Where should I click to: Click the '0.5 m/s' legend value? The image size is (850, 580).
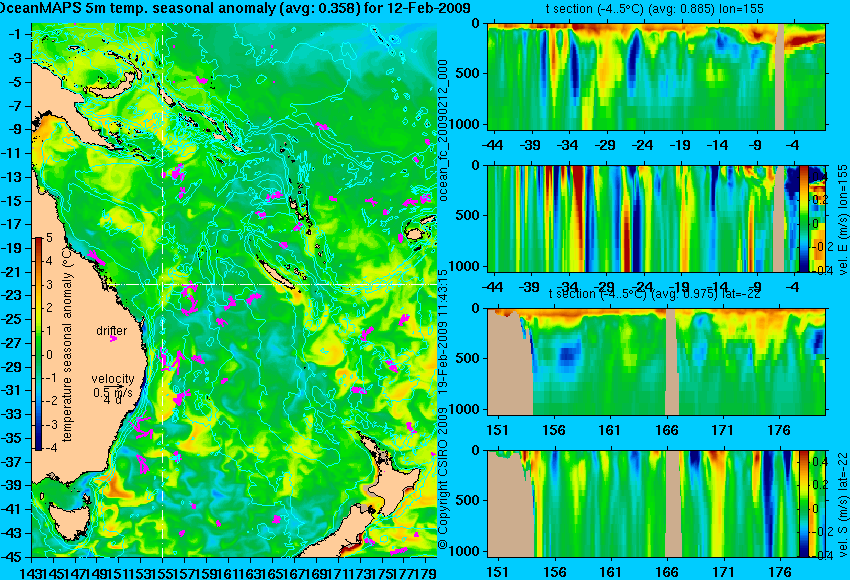point(112,392)
